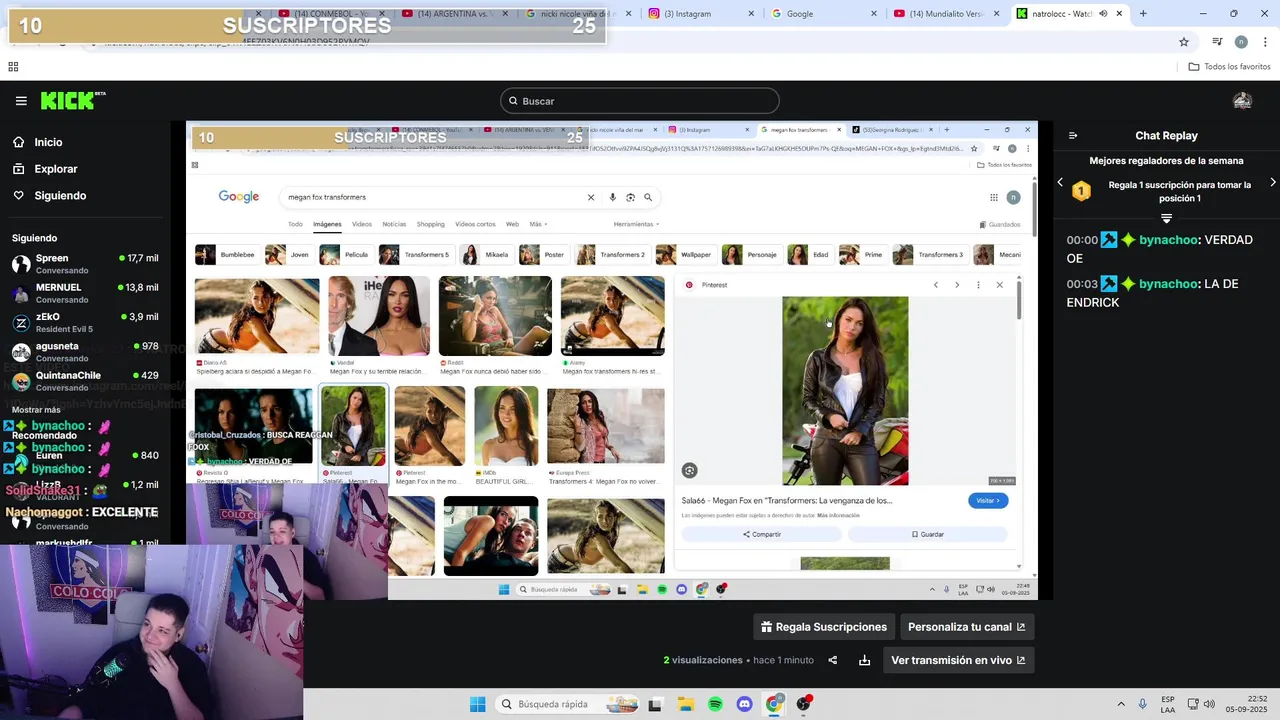Mute the natrolocc tab audio icon
This screenshot has width=1280, height=720.
[x=1103, y=14]
